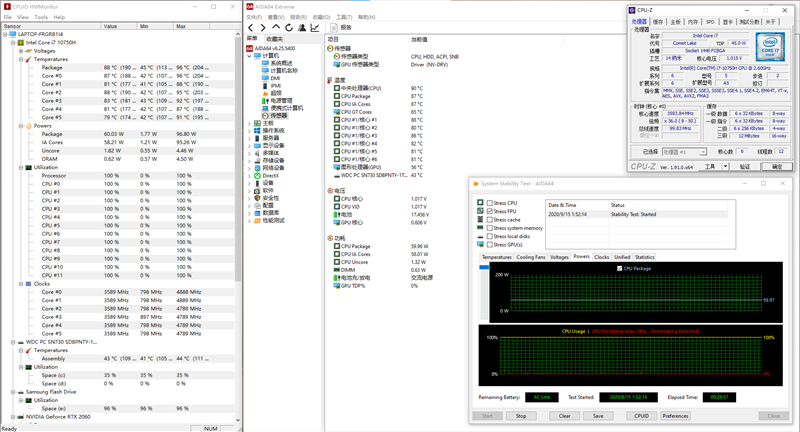Click the Intel Core i7 logo in CPU-Z
Image resolution: width=800 pixels, height=432 pixels.
pyautogui.click(x=770, y=47)
